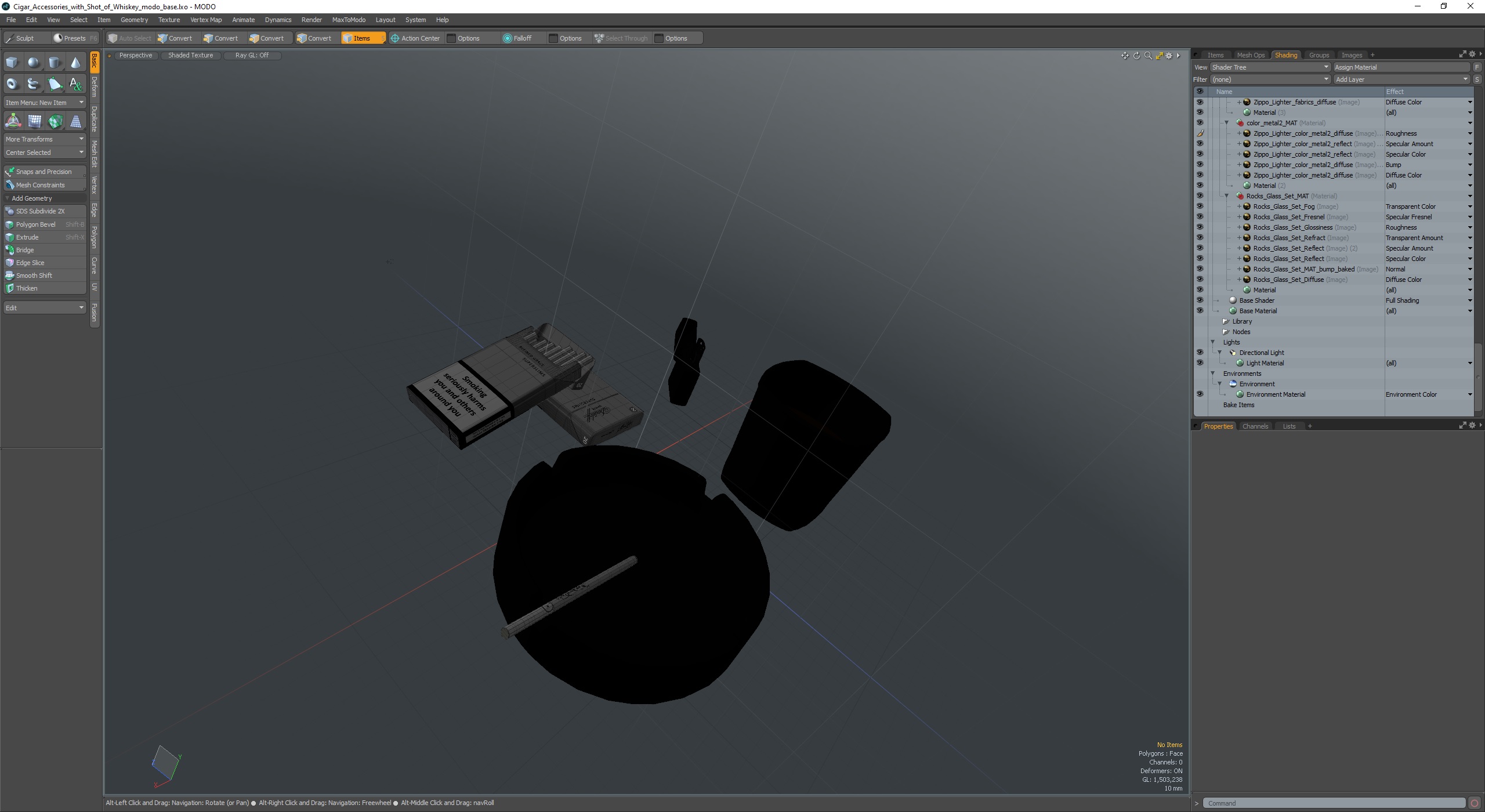Viewport: 1485px width, 812px height.
Task: Click SDS Subdivide 2X tool
Action: pos(45,211)
